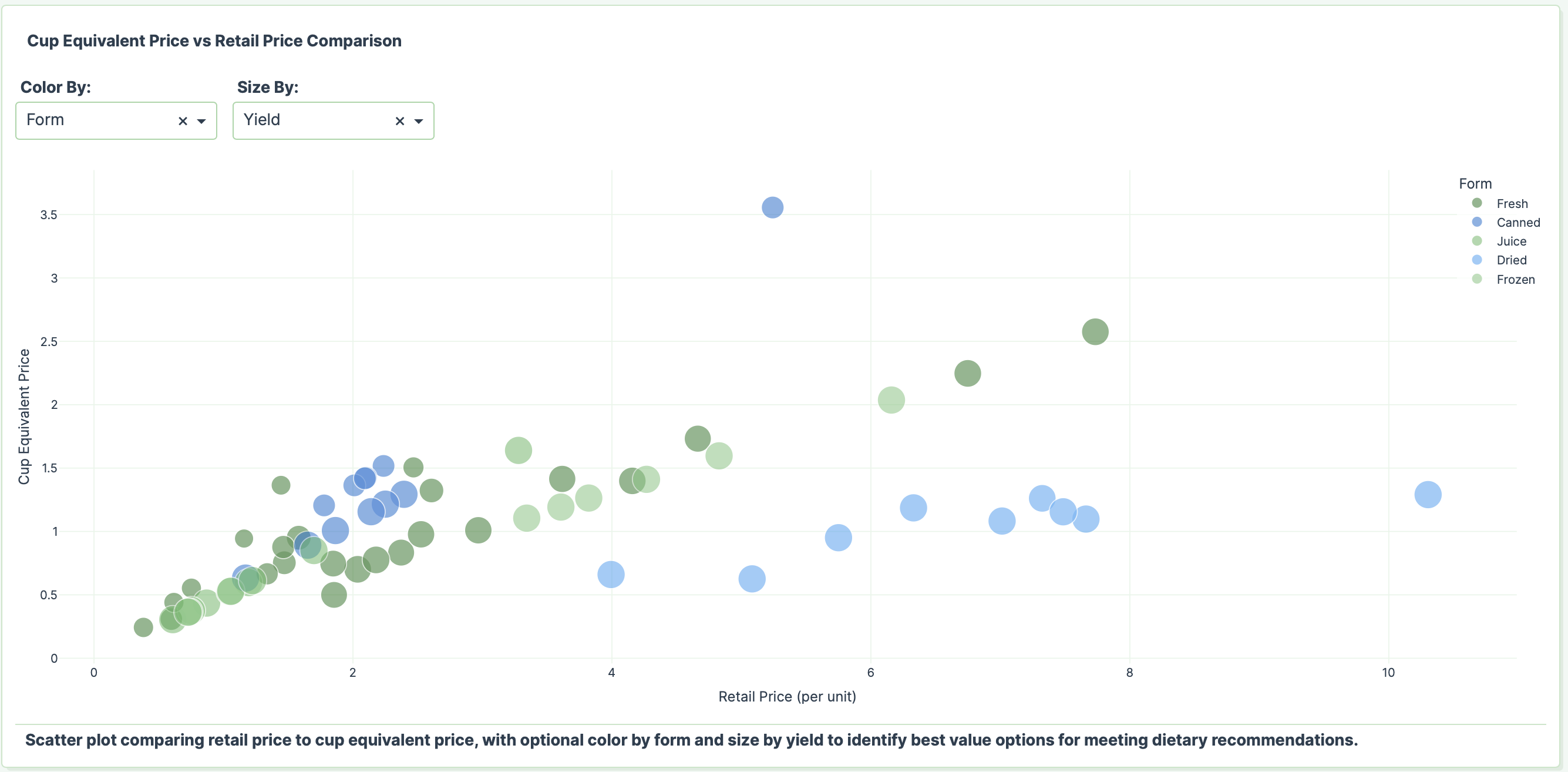Screen dimensions: 1568x772
Task: Click the Form legend heading
Action: click(x=1475, y=183)
